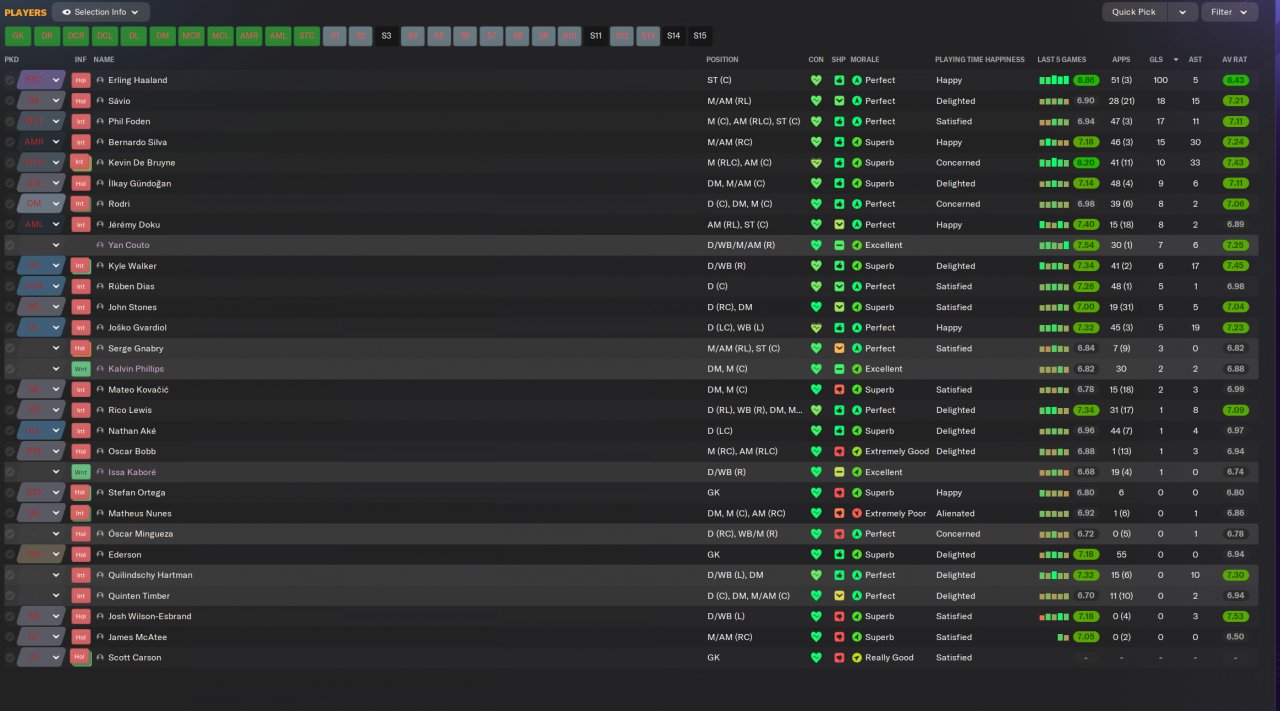The image size is (1280, 711).
Task: Click Stefan Ortega's condition heart icon
Action: (x=816, y=492)
